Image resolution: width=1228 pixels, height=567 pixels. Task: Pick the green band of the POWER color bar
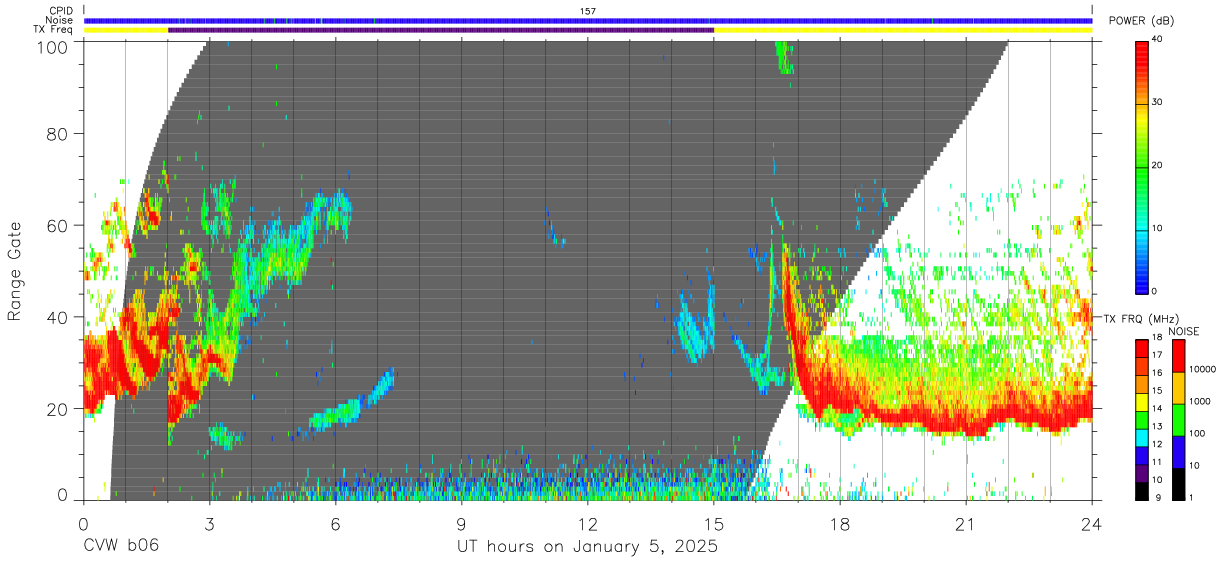(1143, 170)
